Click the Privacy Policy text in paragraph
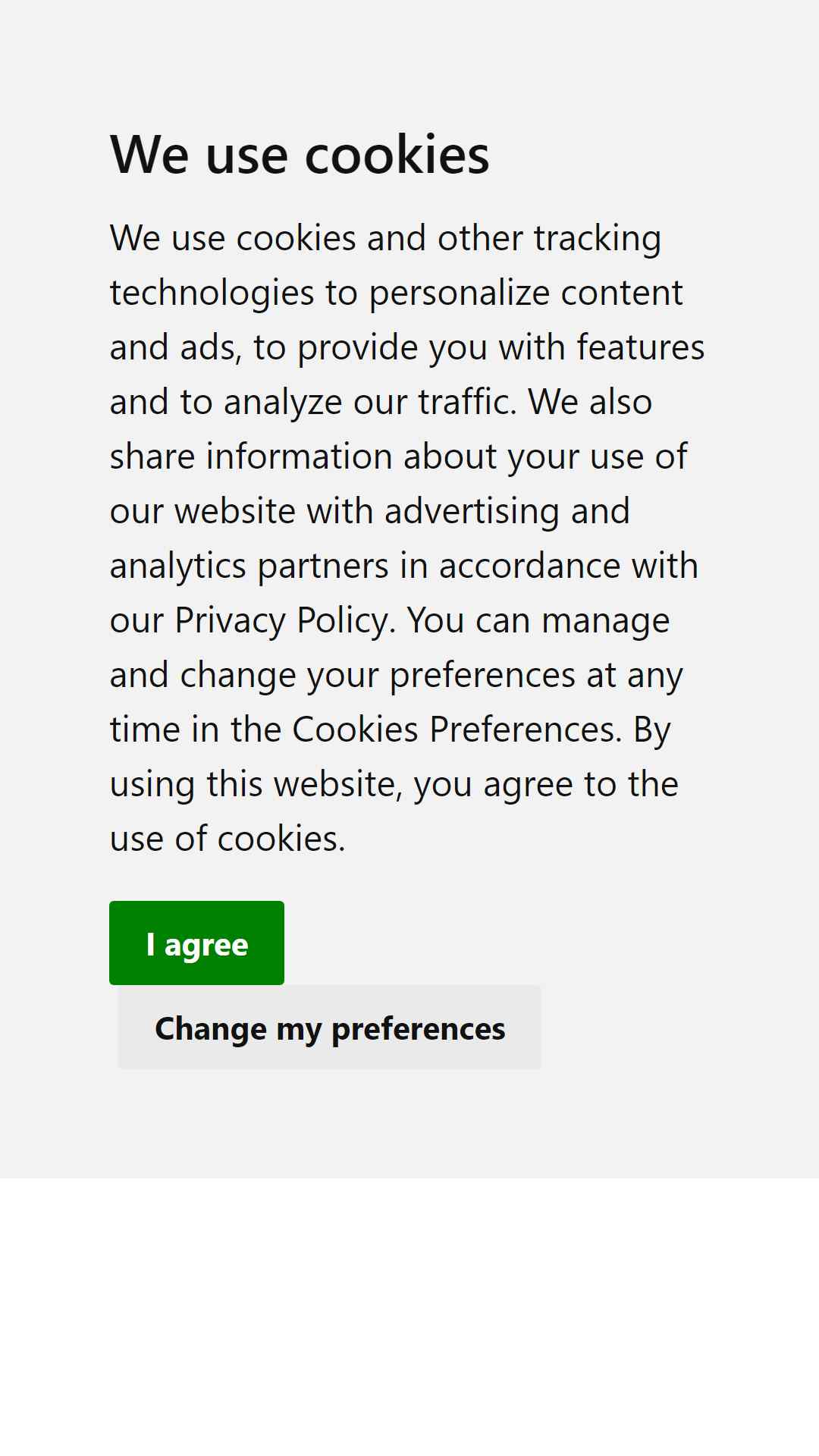This screenshot has height=1456, width=819. (281, 620)
